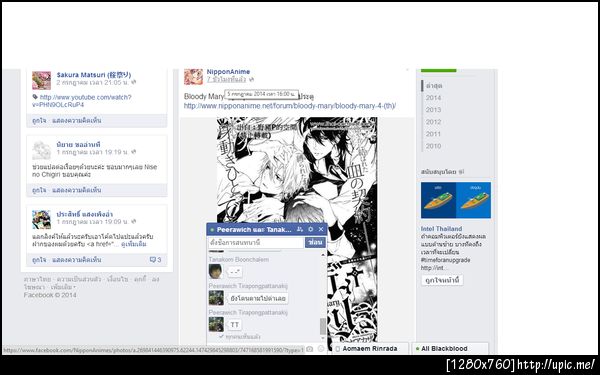Image resolution: width=600 pixels, height=375 pixels.
Task: Open the nipponanime.net bloody-mary-4 forum link
Action: click(290, 106)
